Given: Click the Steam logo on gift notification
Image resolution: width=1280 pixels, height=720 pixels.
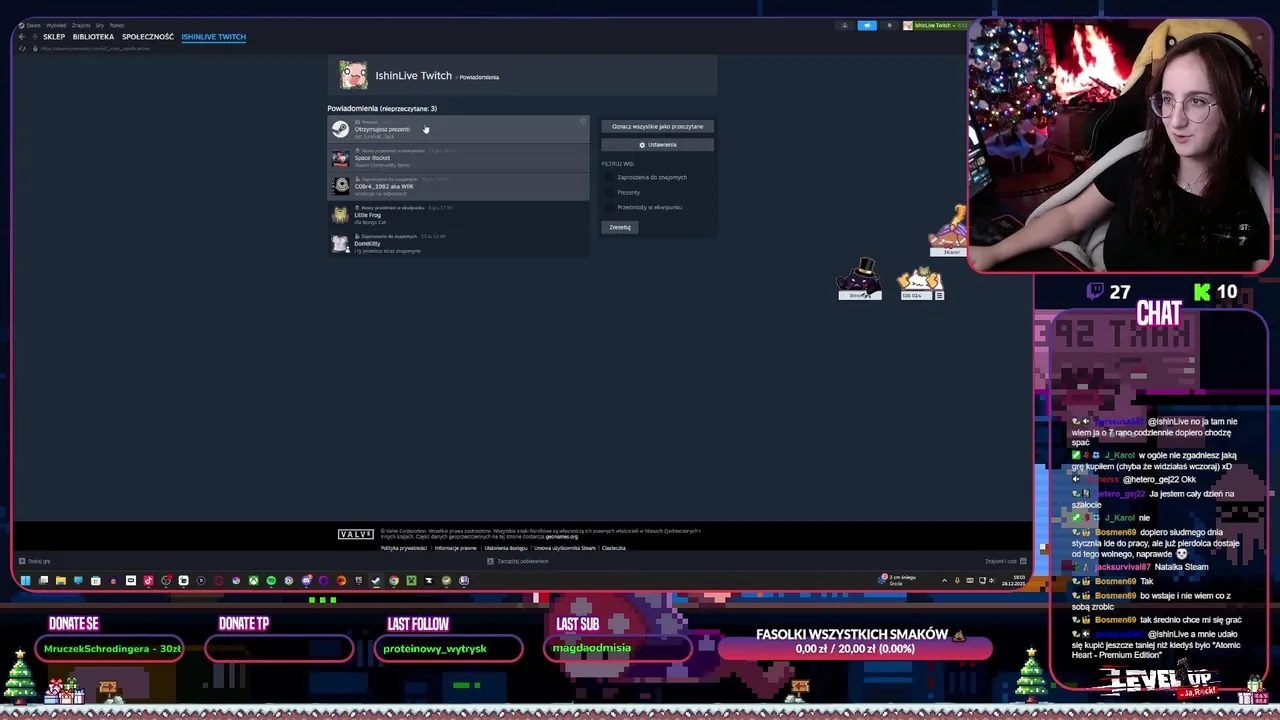Looking at the screenshot, I should 341,129.
